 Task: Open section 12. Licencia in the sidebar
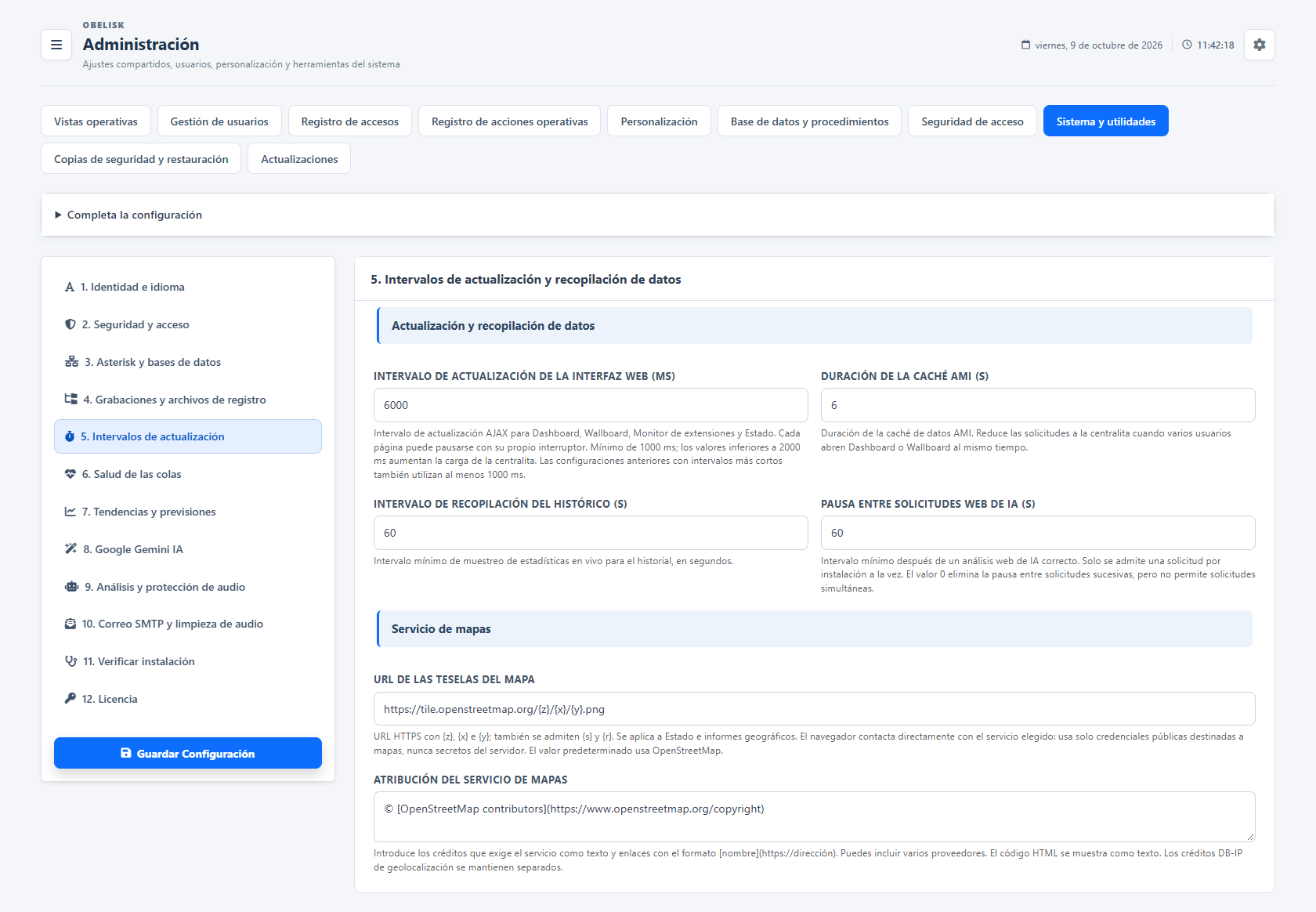(188, 699)
